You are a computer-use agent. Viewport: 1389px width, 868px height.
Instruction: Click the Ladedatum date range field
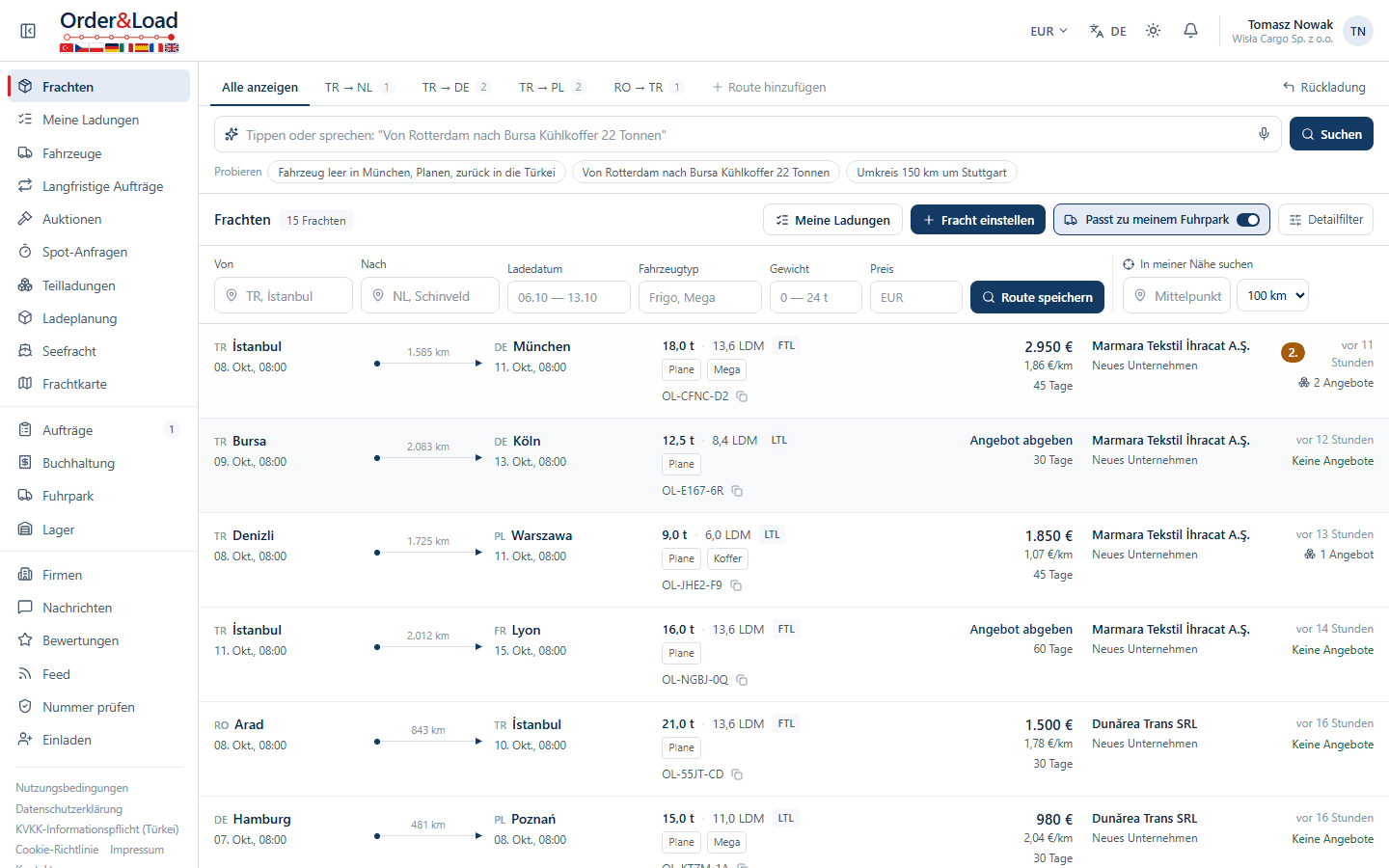569,297
